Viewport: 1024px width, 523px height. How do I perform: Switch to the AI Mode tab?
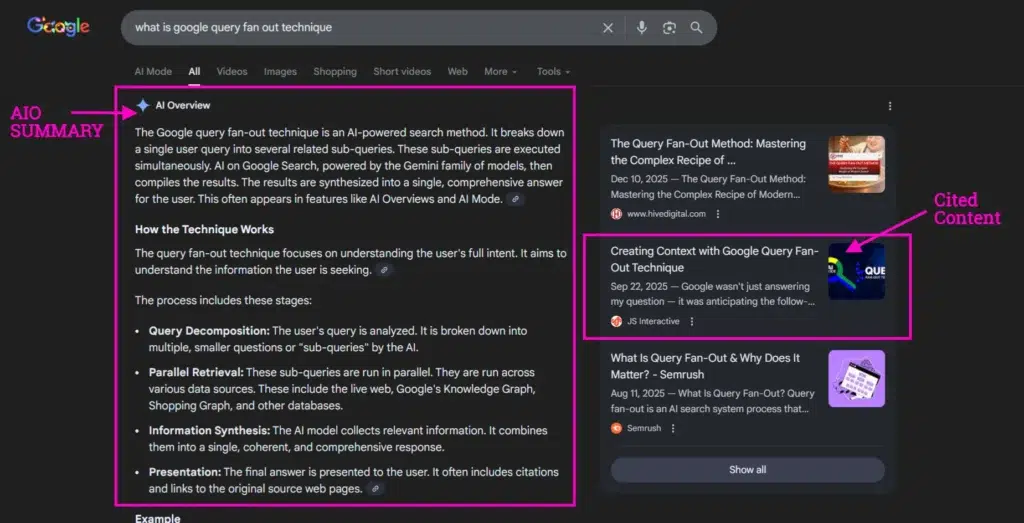(153, 72)
